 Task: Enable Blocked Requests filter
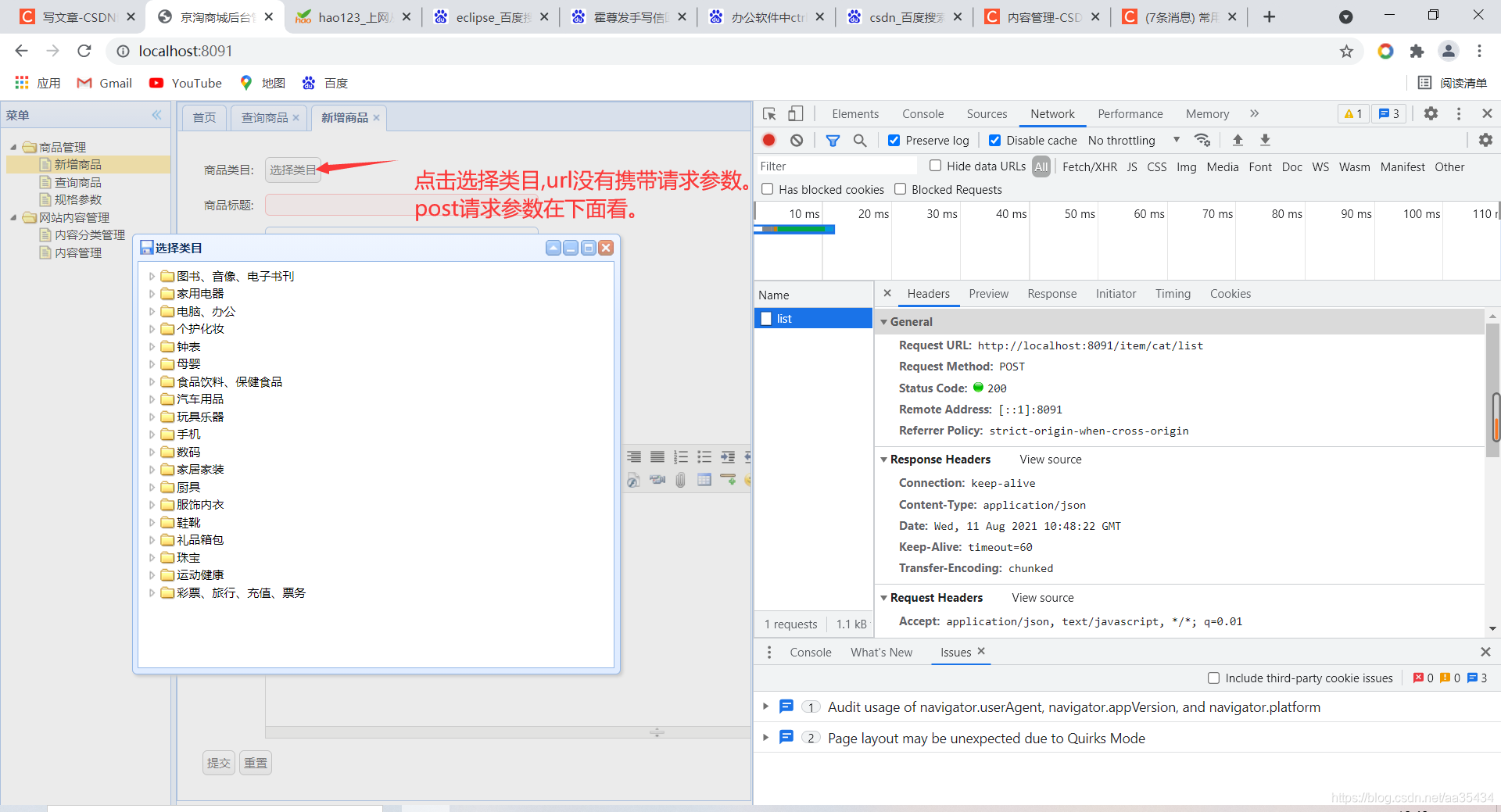pos(901,189)
